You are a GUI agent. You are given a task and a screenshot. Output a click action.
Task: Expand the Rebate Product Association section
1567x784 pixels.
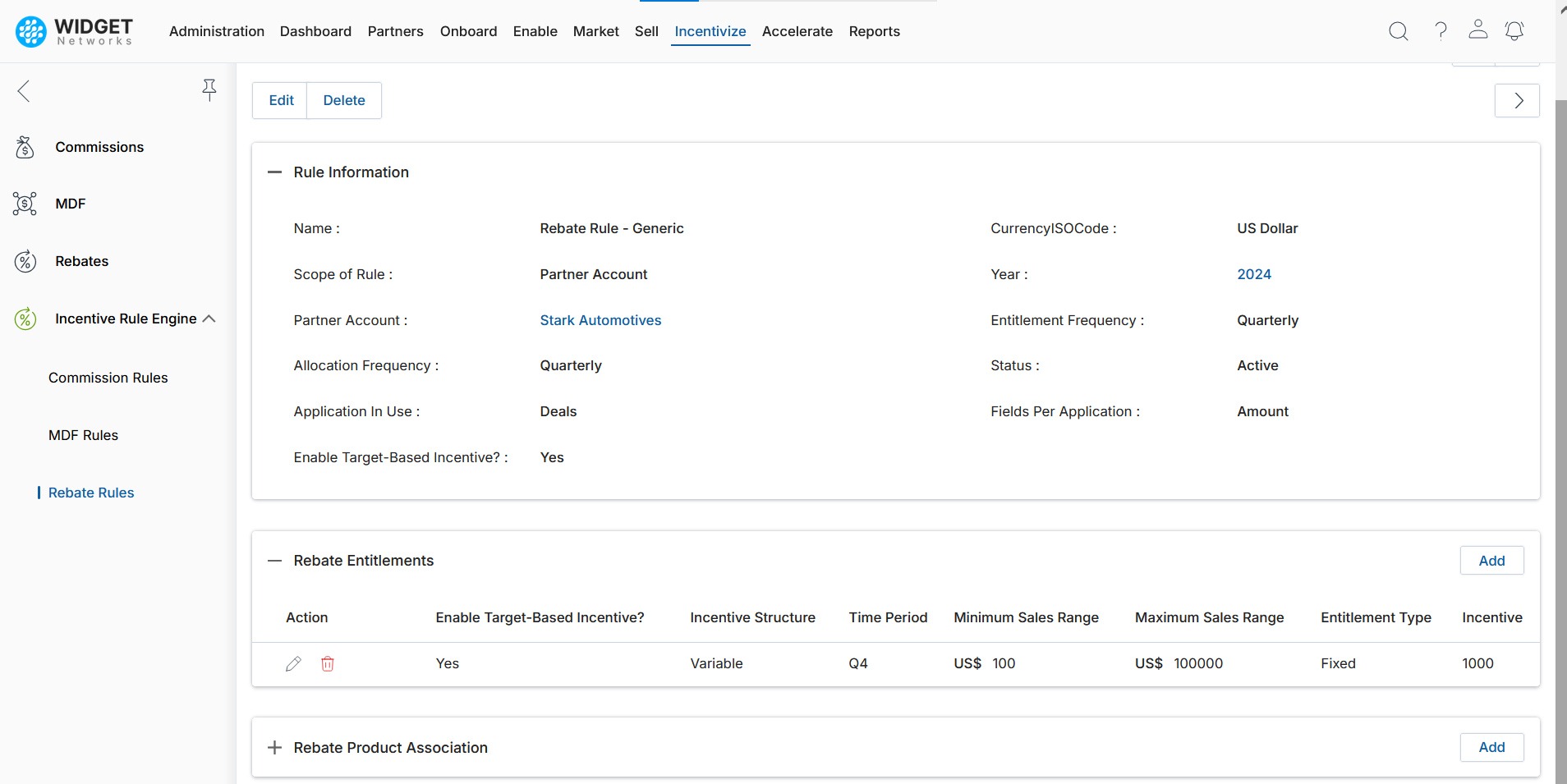pyautogui.click(x=274, y=748)
